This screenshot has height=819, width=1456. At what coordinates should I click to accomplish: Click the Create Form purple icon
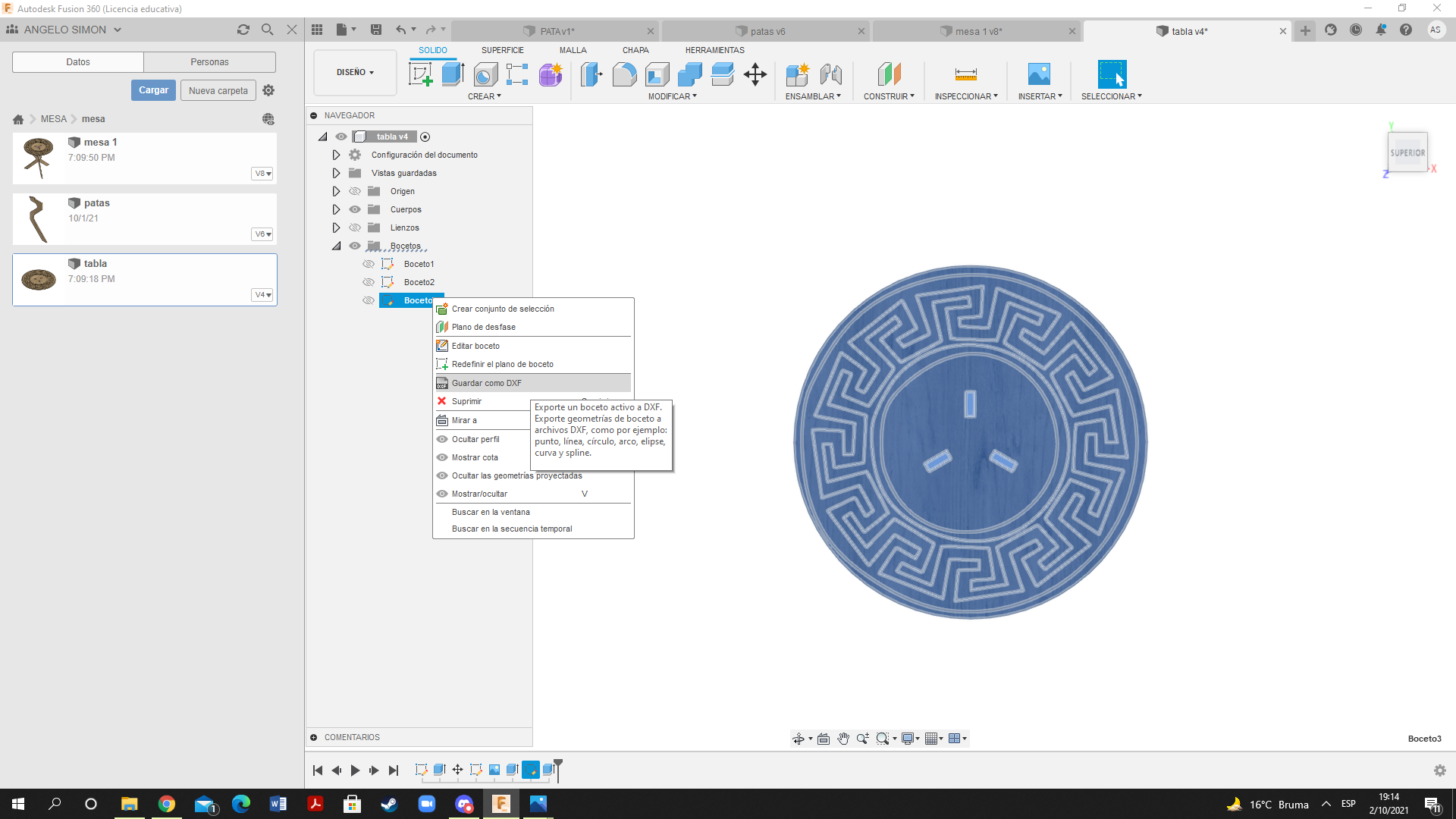coord(551,74)
